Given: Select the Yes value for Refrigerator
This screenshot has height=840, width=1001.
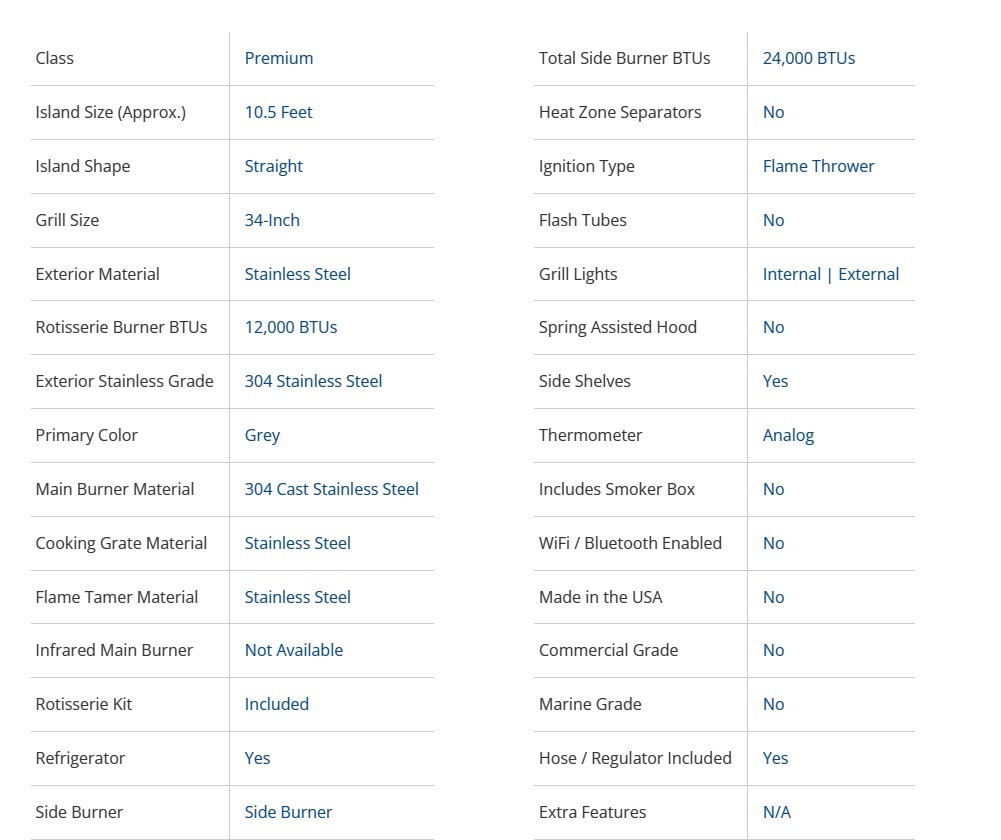Looking at the screenshot, I should tap(257, 758).
